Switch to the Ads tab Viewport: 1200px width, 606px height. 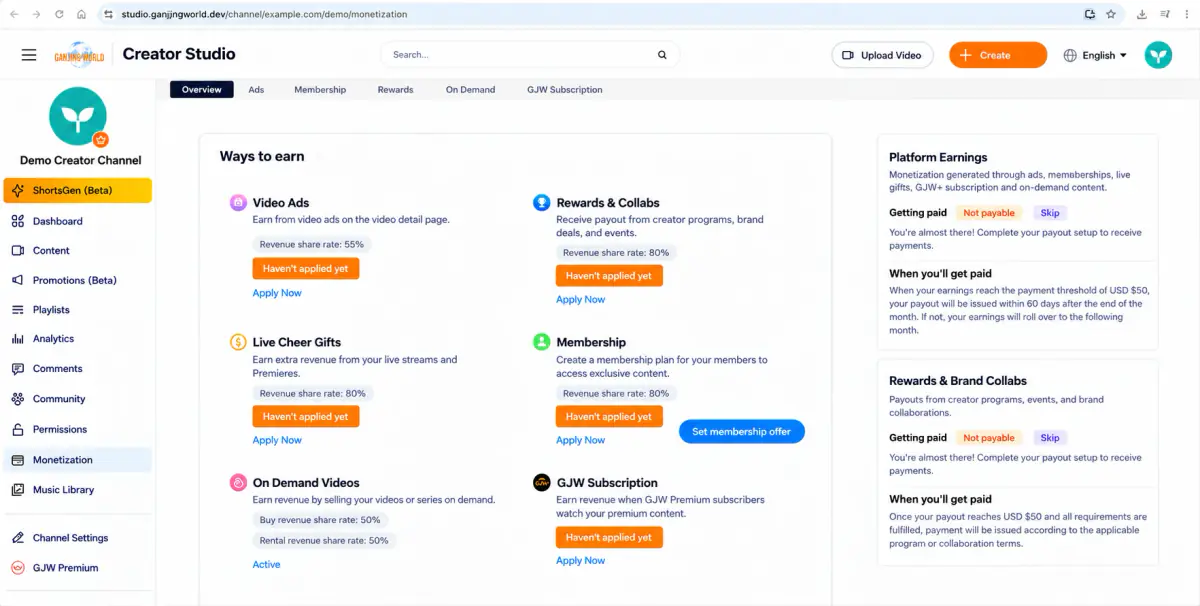[256, 89]
